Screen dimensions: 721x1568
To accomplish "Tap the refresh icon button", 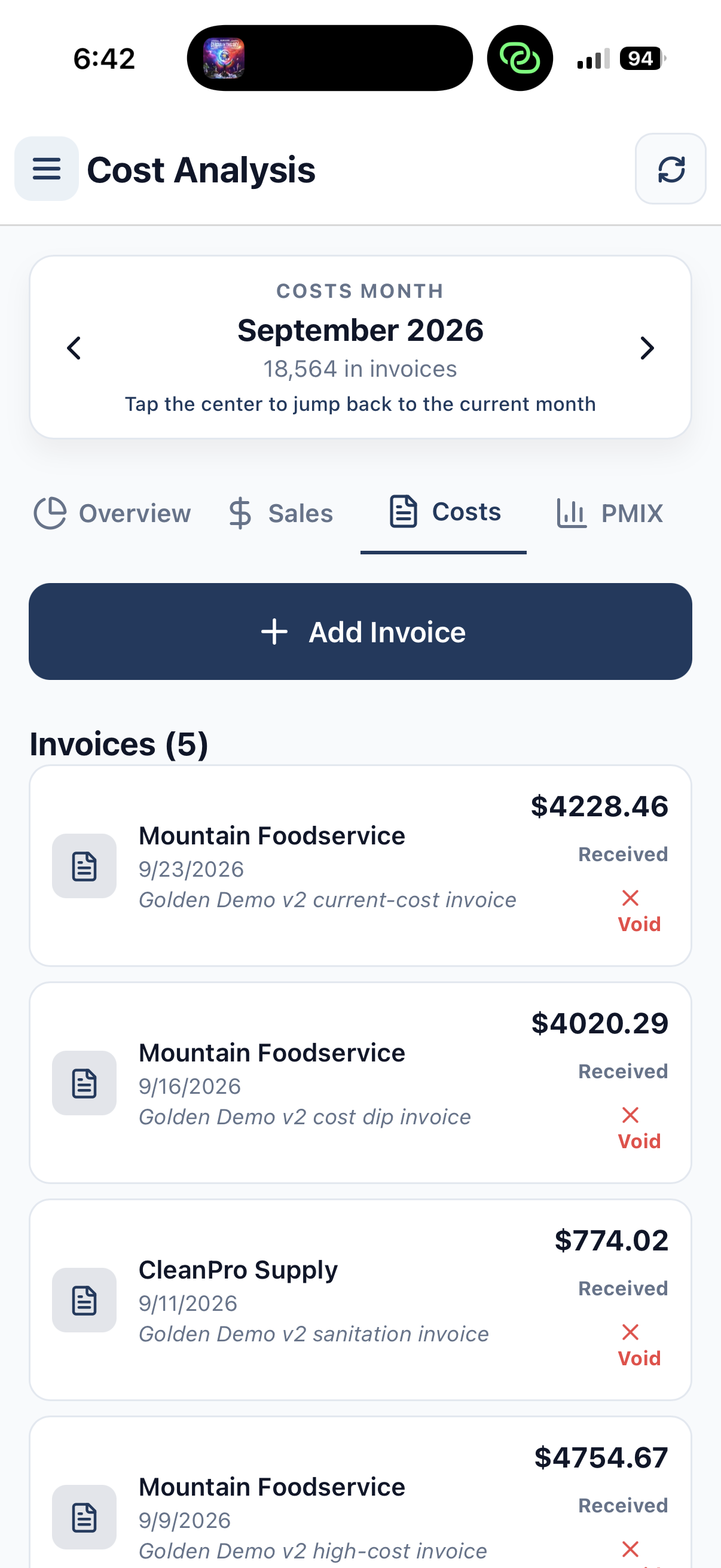I will click(x=671, y=169).
